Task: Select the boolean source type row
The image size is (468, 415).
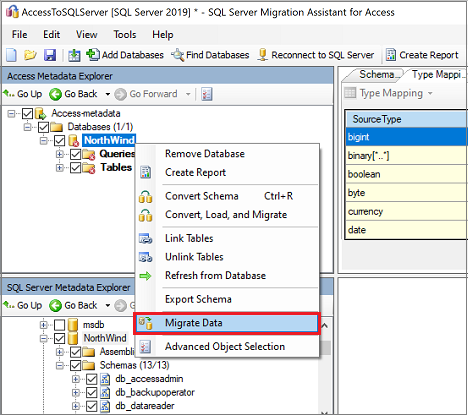Action: pos(406,174)
